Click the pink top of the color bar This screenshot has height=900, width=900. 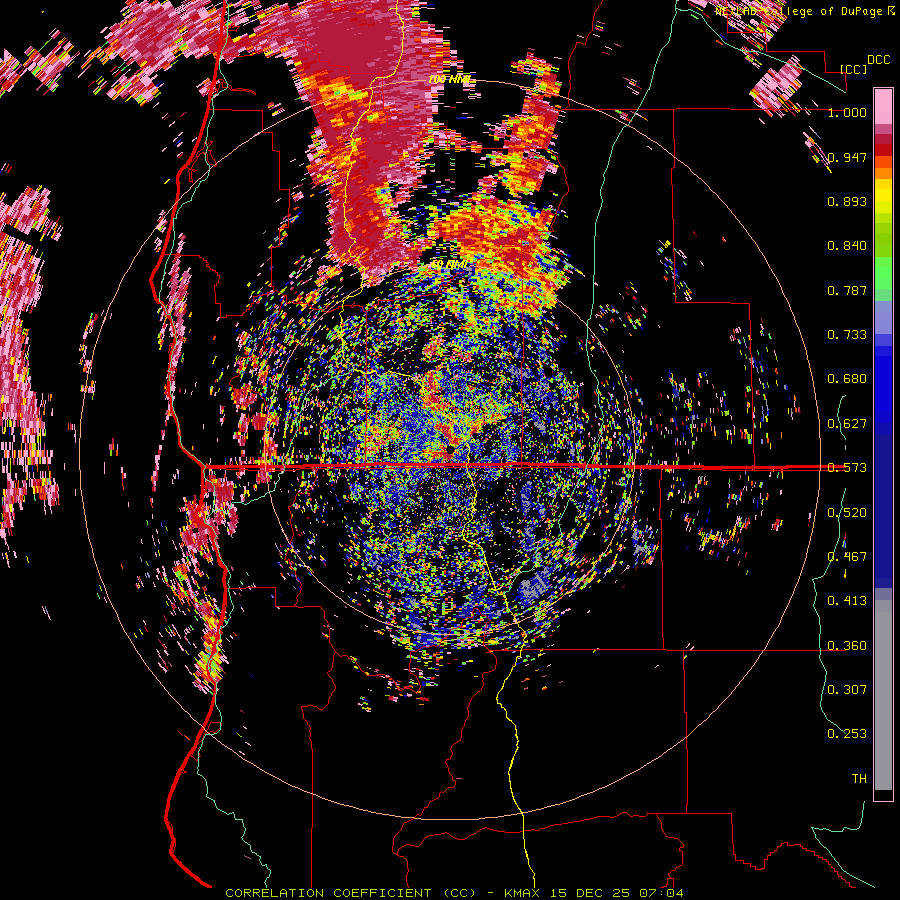click(883, 106)
